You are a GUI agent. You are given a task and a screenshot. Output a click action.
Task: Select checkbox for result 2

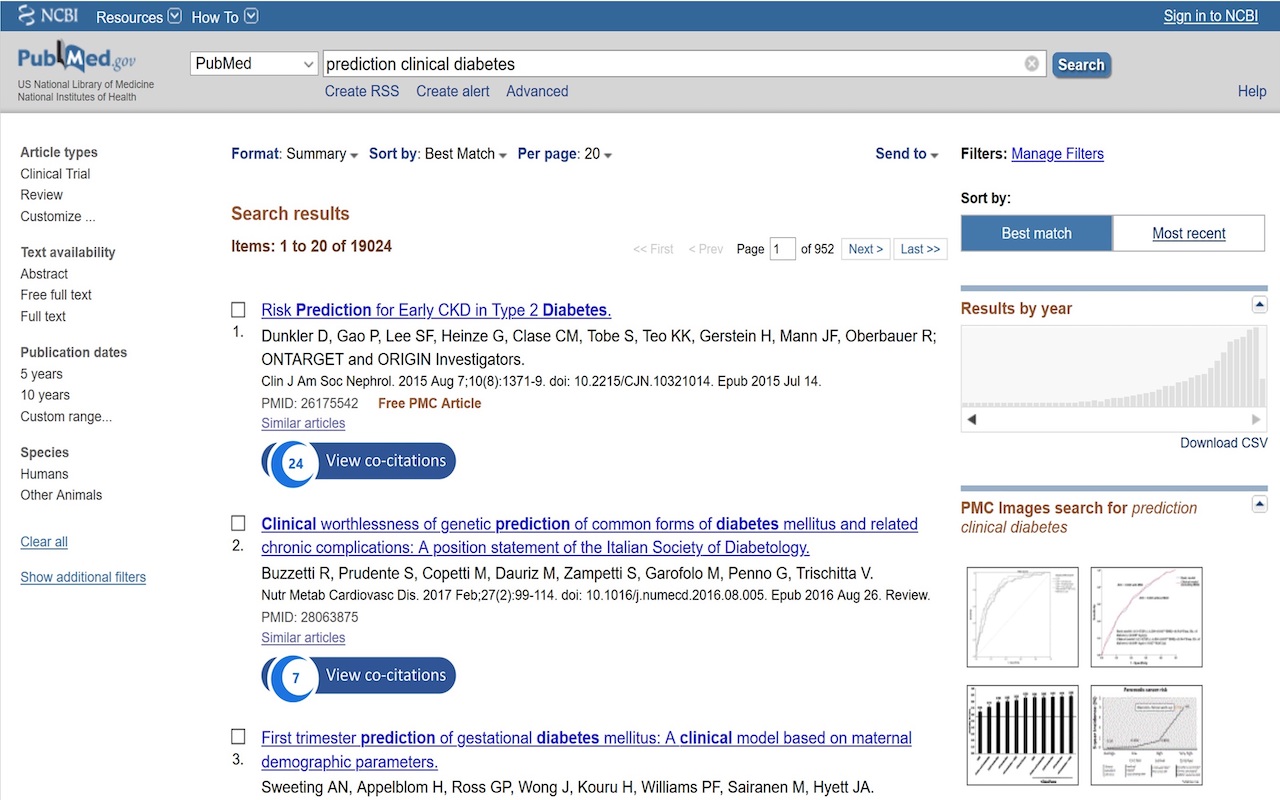click(238, 523)
